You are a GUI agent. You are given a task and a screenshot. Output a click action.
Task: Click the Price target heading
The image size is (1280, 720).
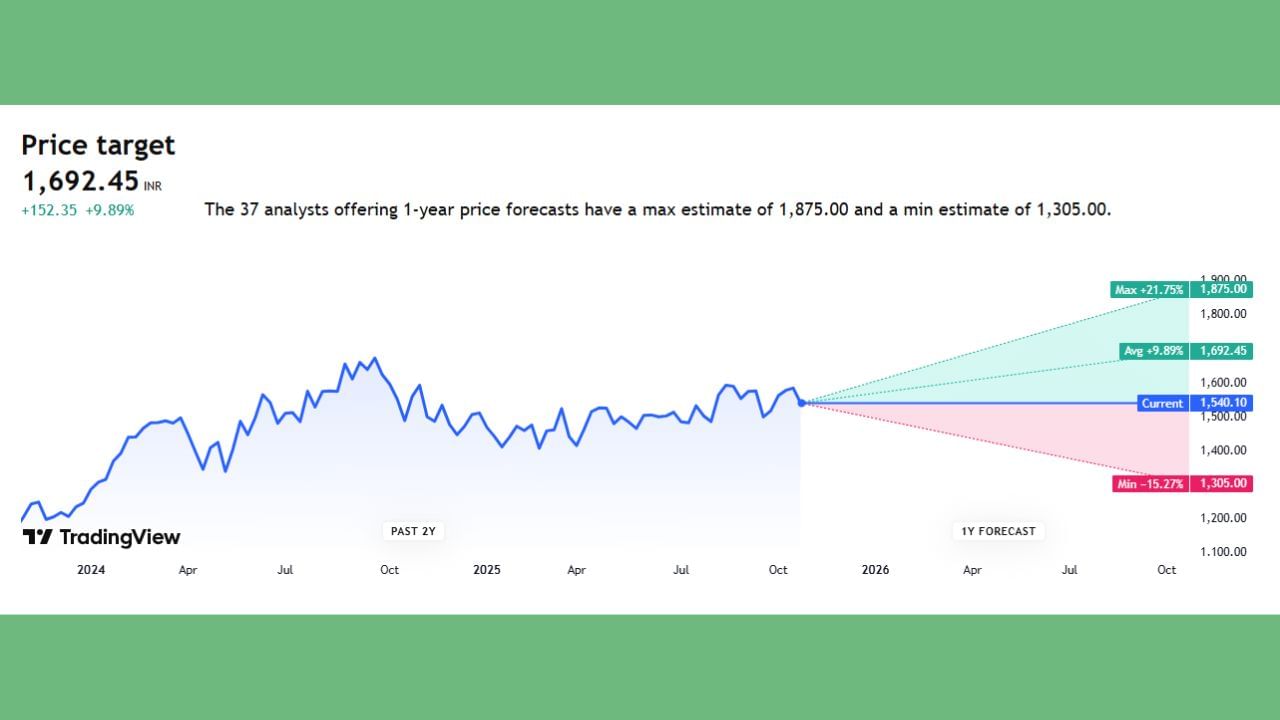tap(98, 145)
